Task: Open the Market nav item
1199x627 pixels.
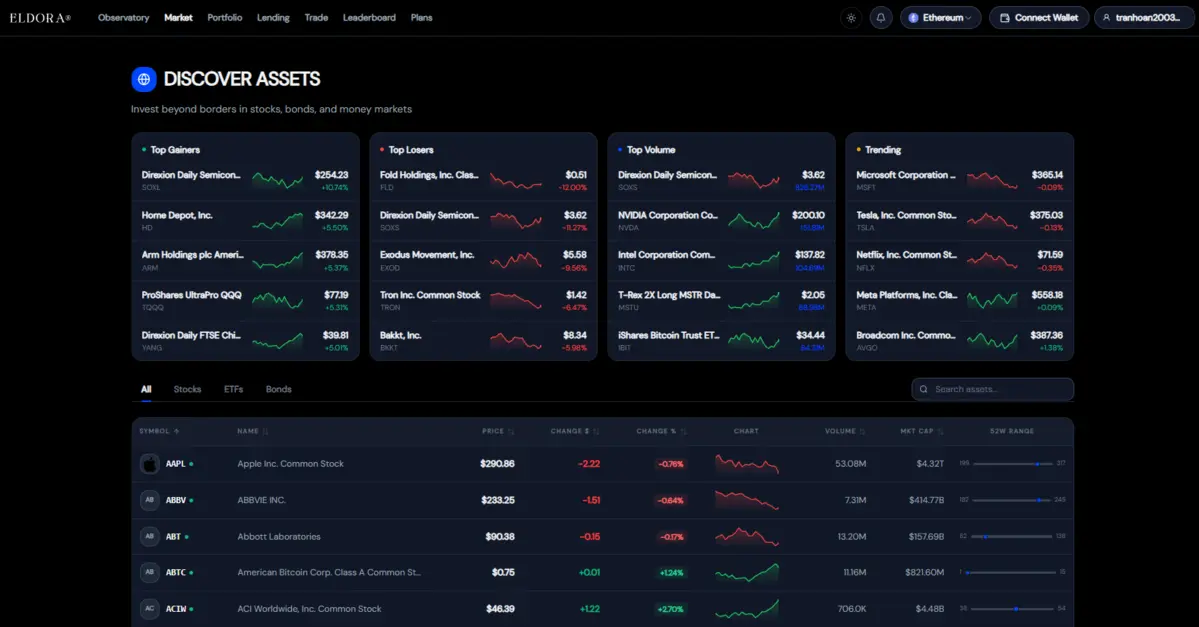Action: tap(178, 18)
